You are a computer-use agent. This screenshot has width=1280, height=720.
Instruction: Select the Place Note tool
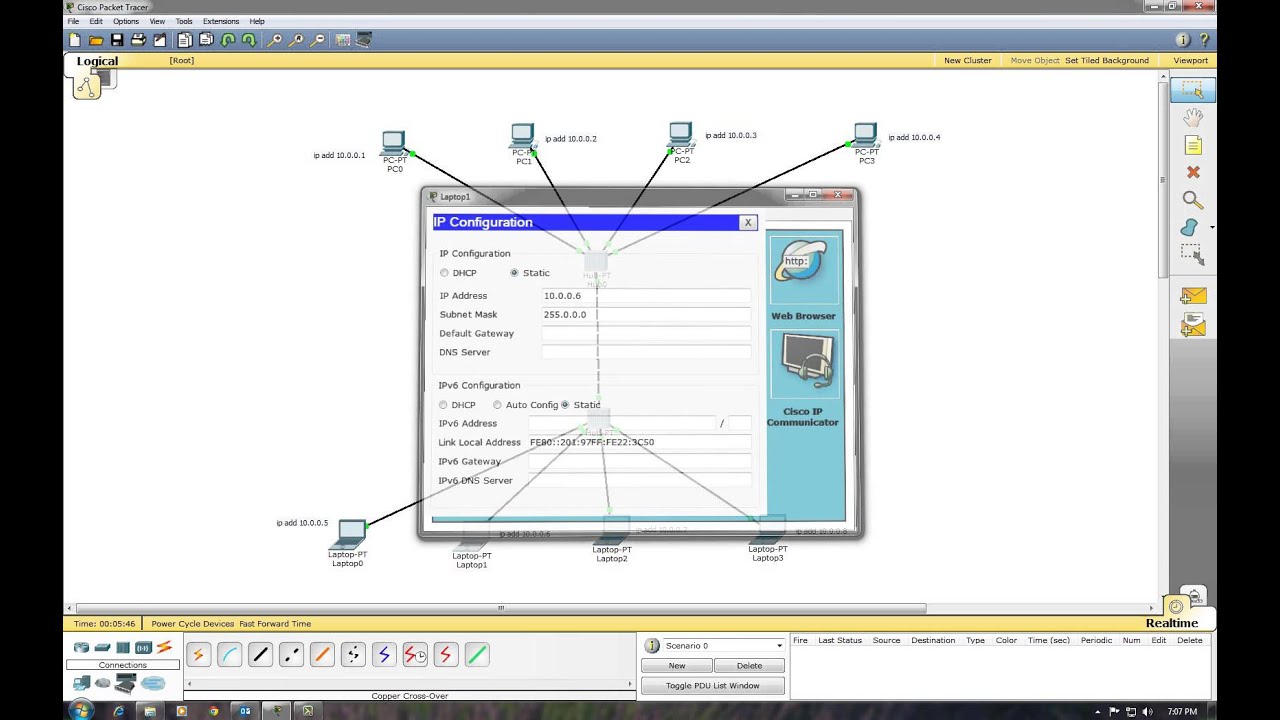[1192, 145]
